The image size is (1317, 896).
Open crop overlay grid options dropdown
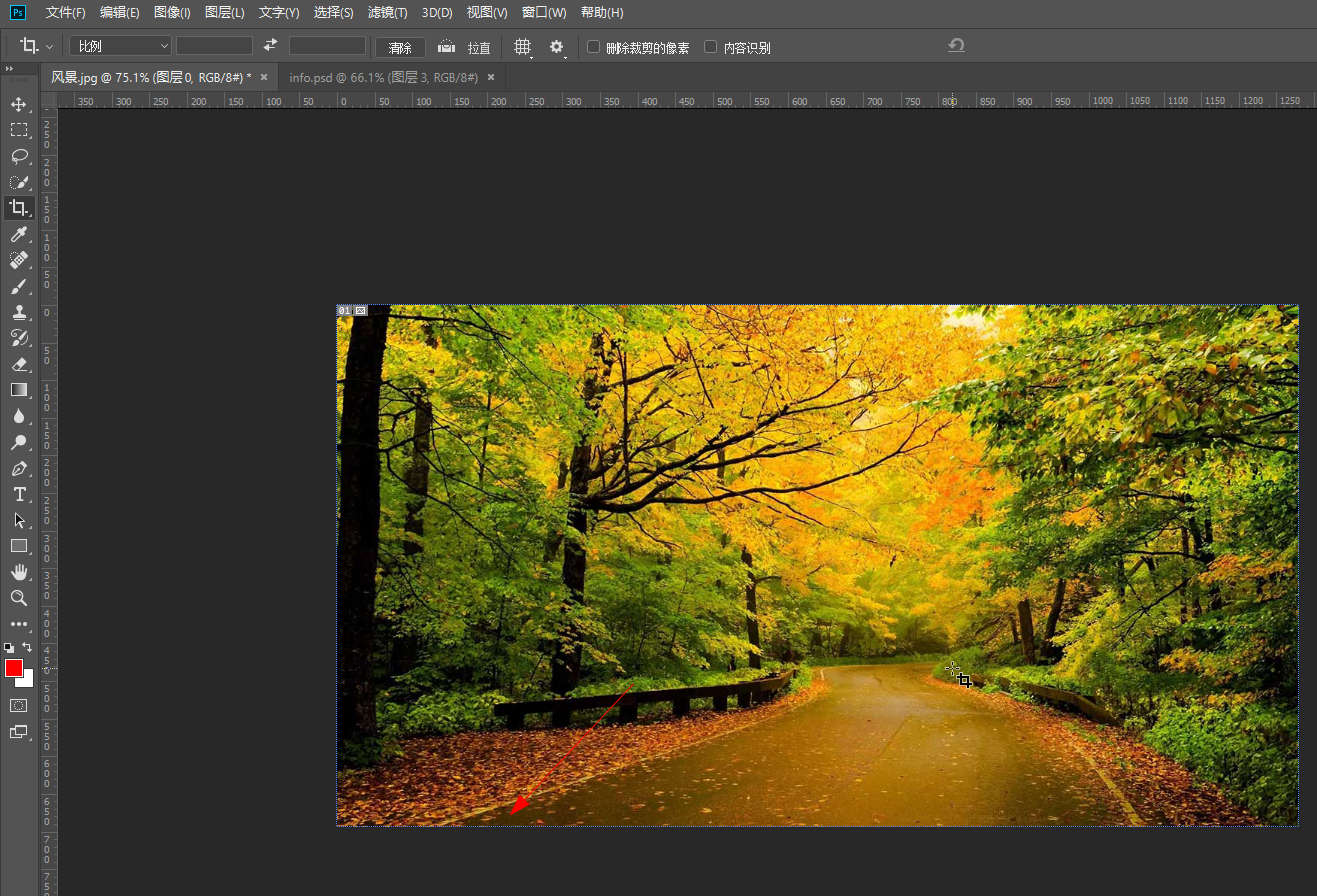[x=522, y=47]
